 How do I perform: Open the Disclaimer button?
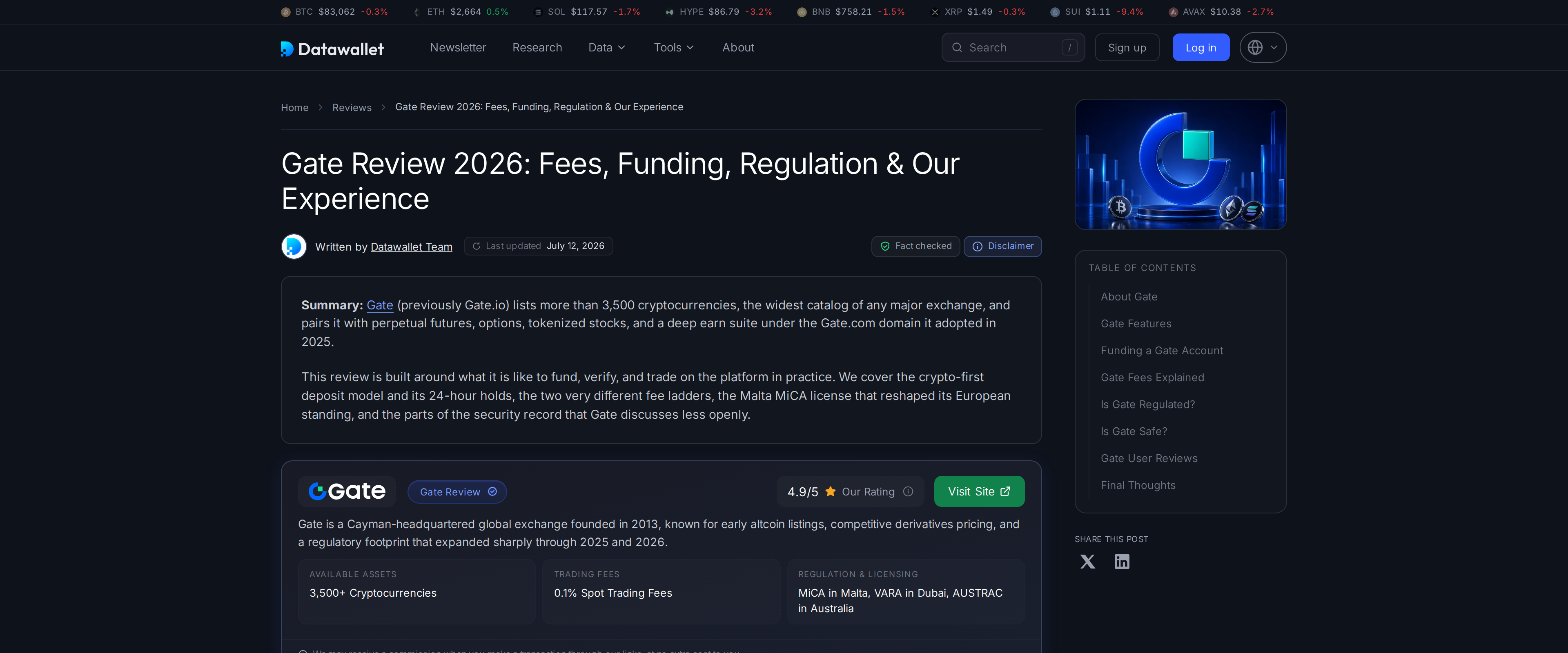[1002, 247]
